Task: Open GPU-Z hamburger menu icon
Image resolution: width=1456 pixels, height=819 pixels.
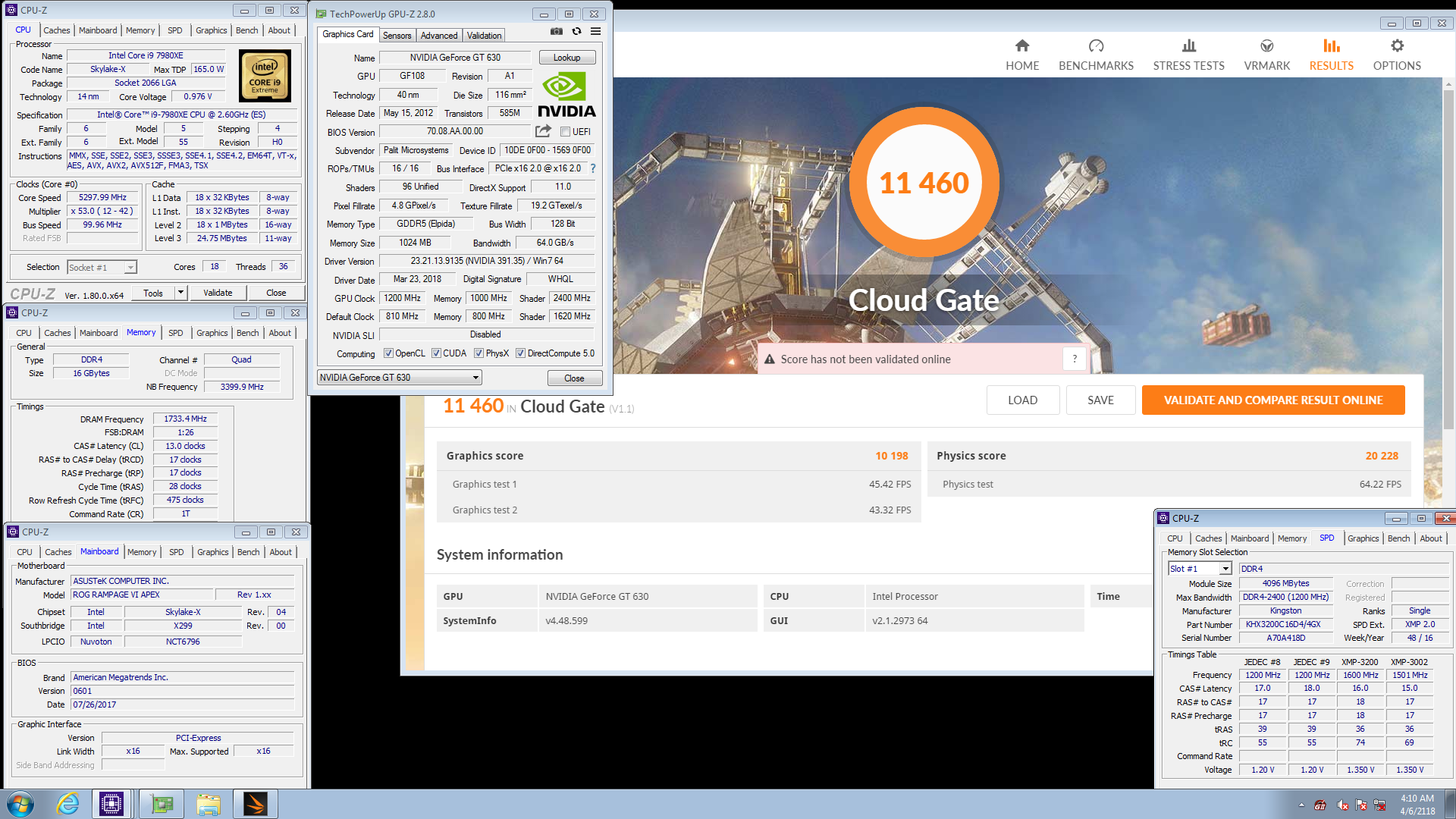Action: tap(596, 31)
